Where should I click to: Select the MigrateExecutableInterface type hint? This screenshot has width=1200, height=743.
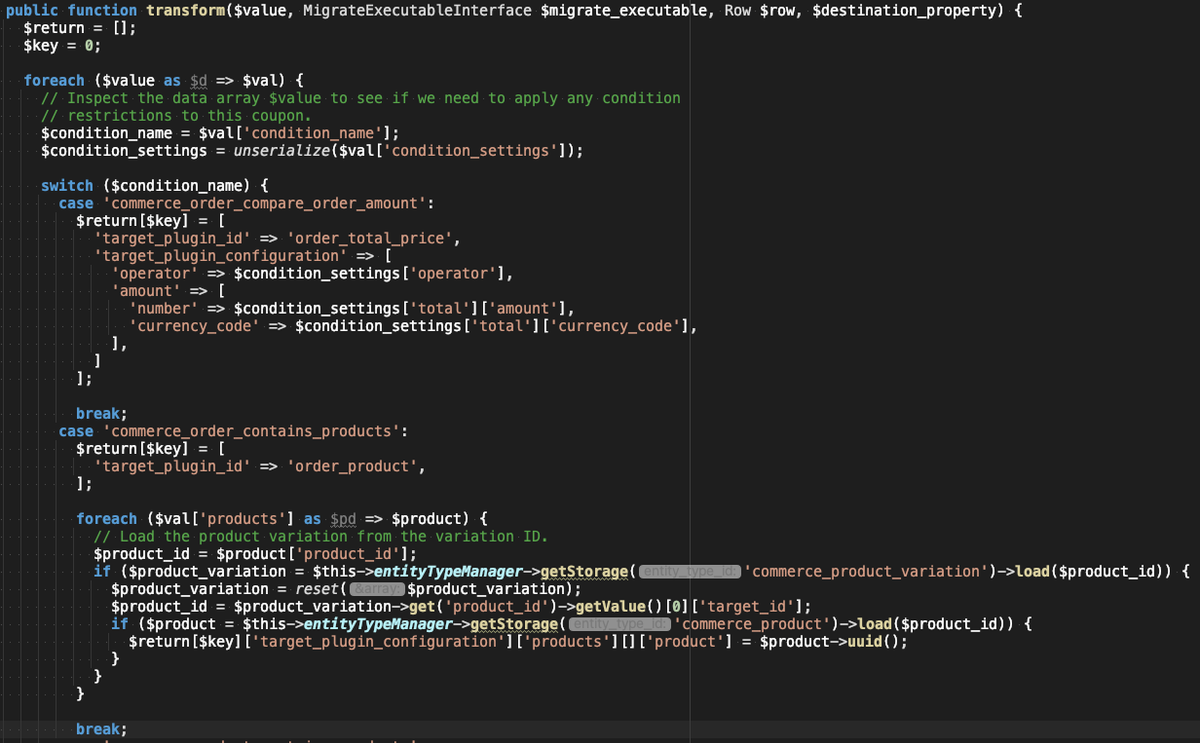pos(417,10)
